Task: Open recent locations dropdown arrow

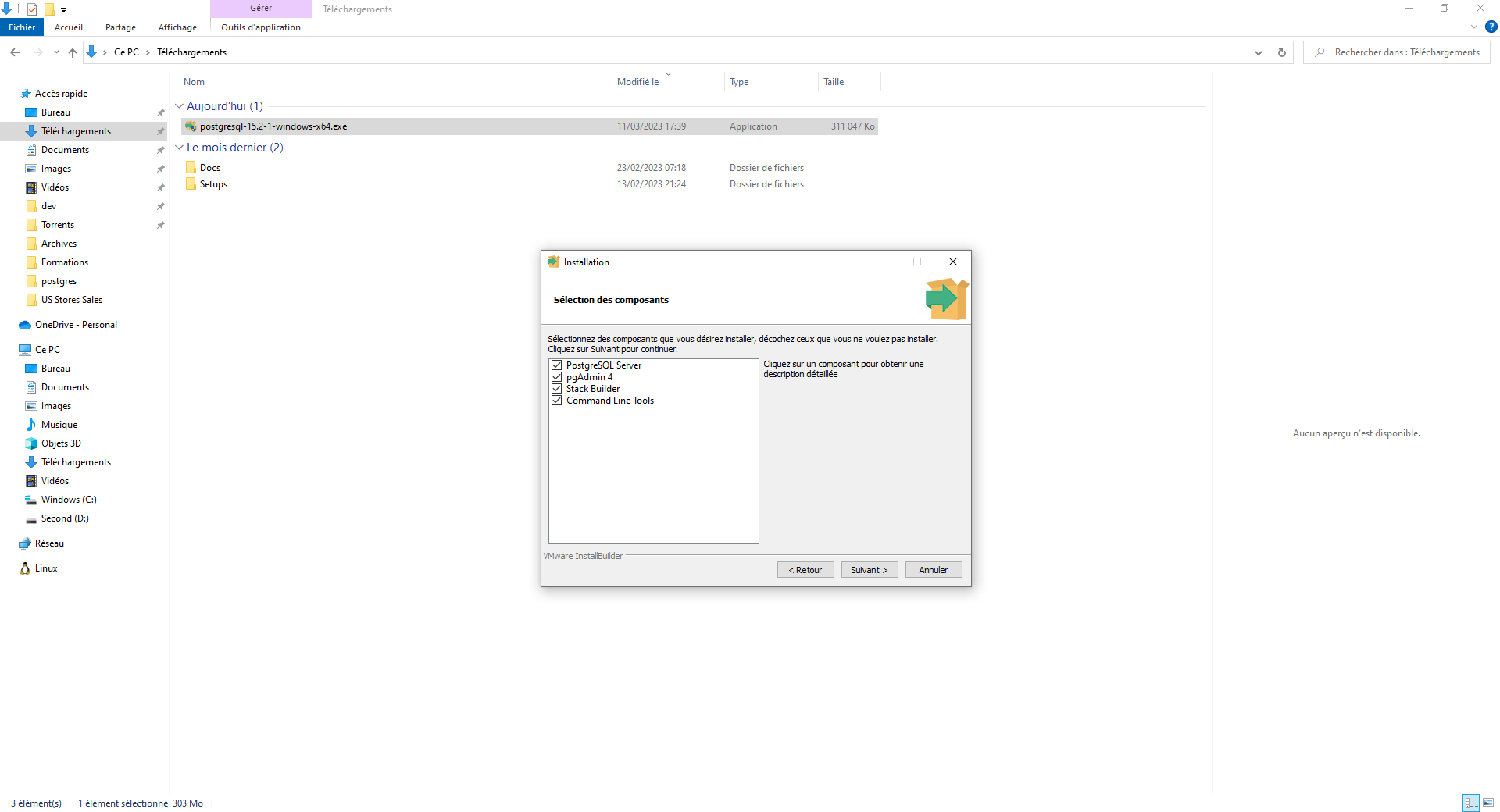Action: coord(56,52)
